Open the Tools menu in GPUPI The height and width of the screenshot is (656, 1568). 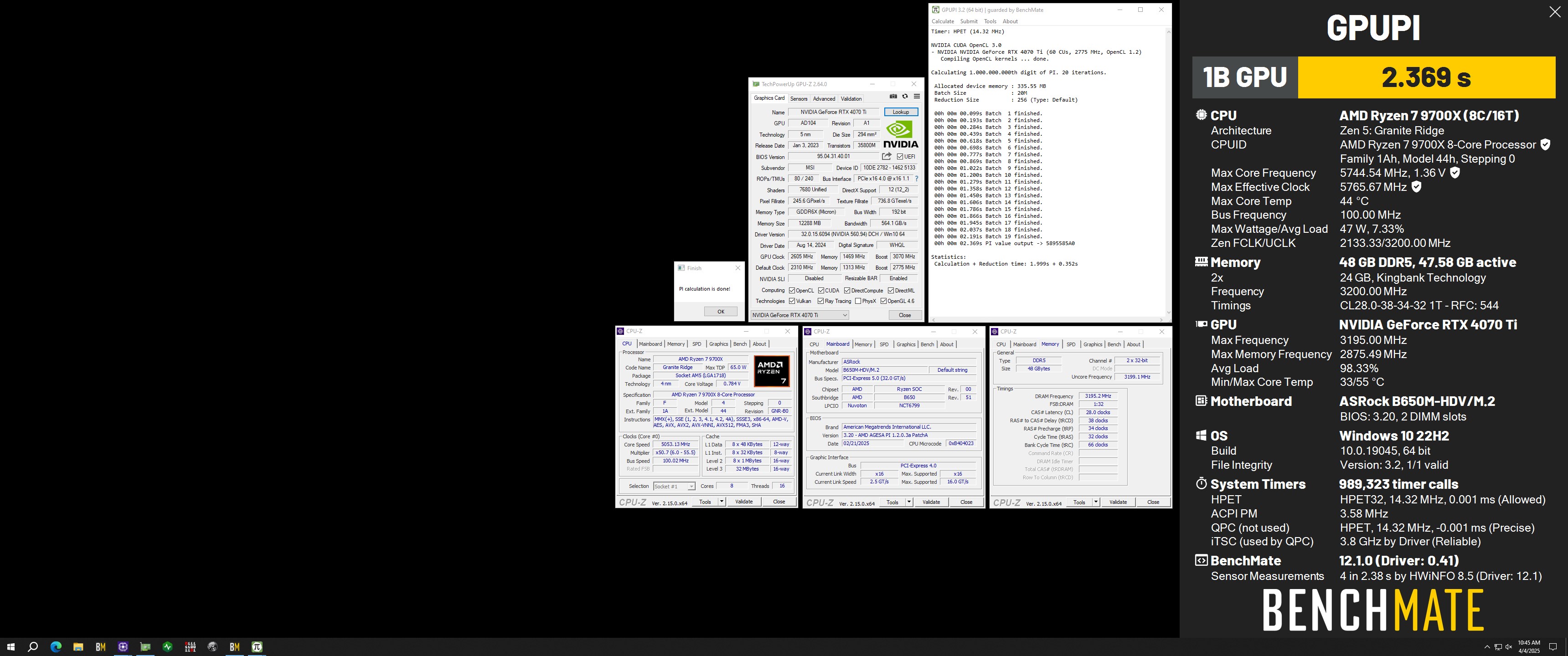[x=990, y=21]
